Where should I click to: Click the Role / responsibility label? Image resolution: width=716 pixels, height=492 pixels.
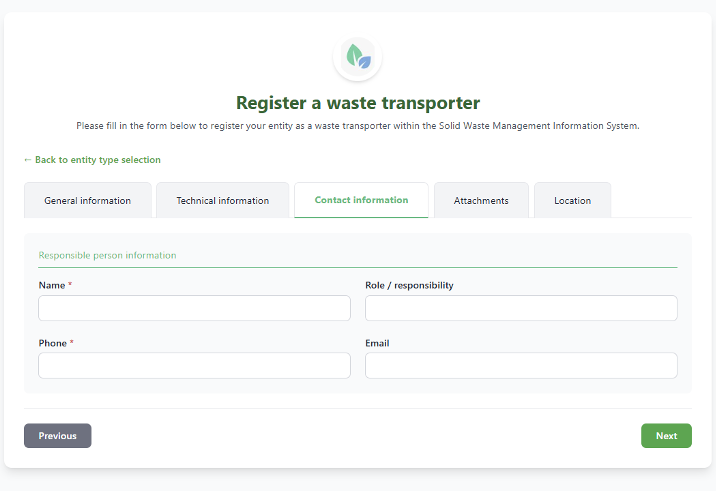409,286
